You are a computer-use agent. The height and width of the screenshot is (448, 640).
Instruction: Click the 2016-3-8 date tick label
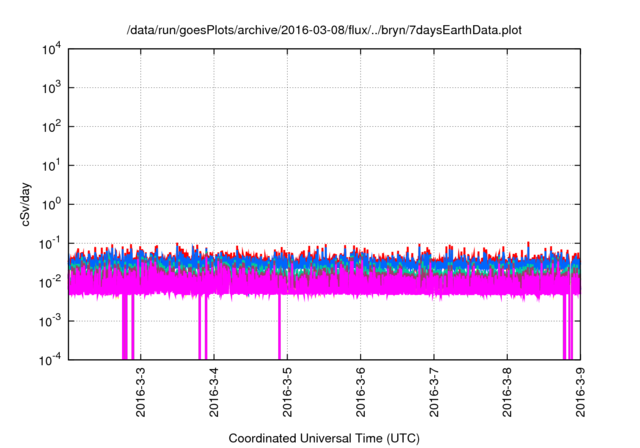[x=507, y=392]
